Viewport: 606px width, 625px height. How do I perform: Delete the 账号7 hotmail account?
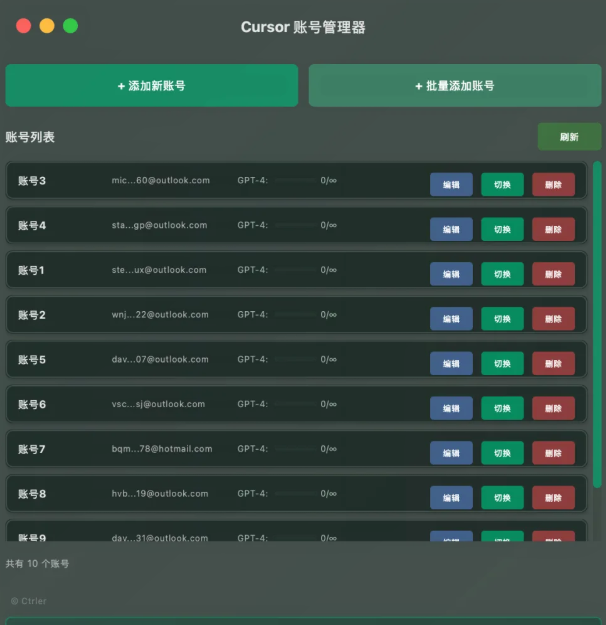point(553,452)
